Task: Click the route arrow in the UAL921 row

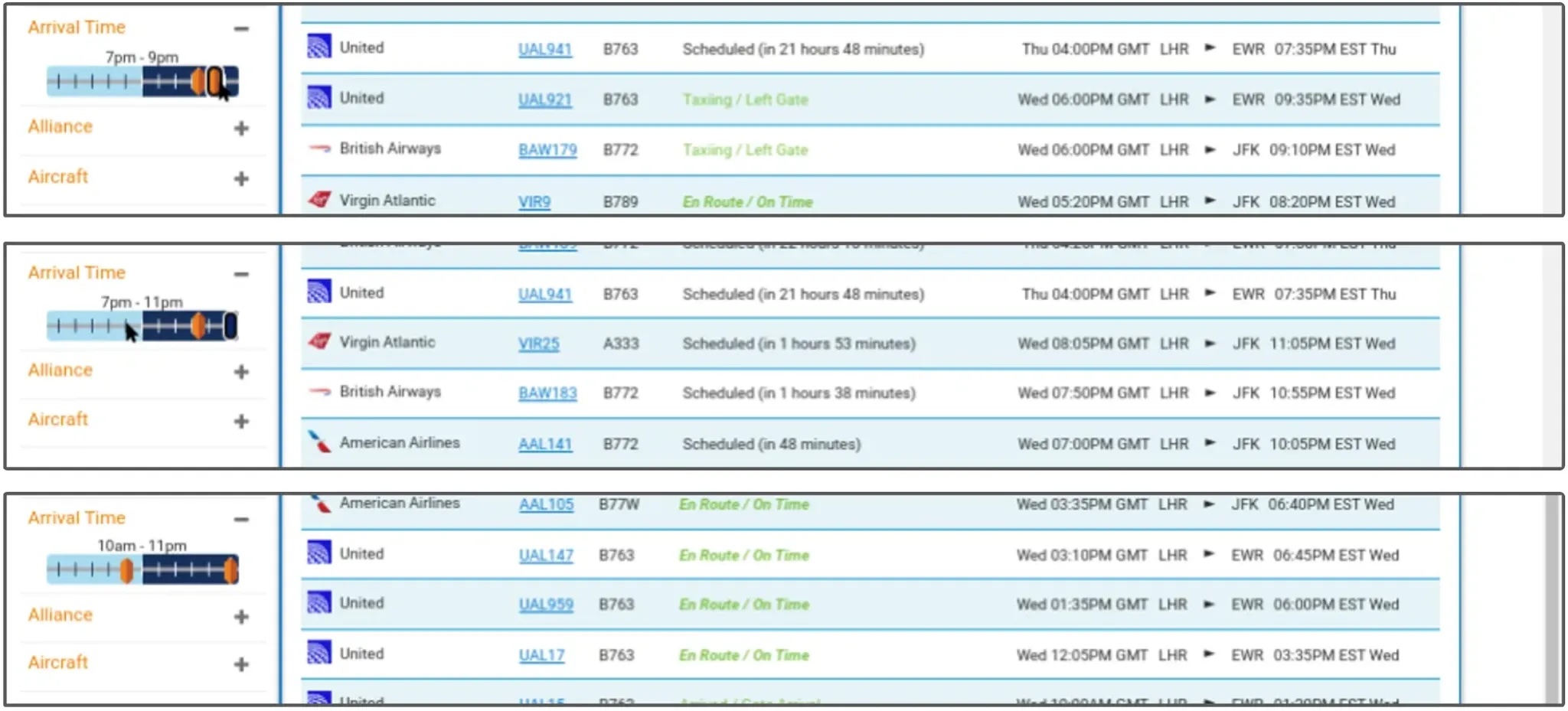Action: 1210,99
